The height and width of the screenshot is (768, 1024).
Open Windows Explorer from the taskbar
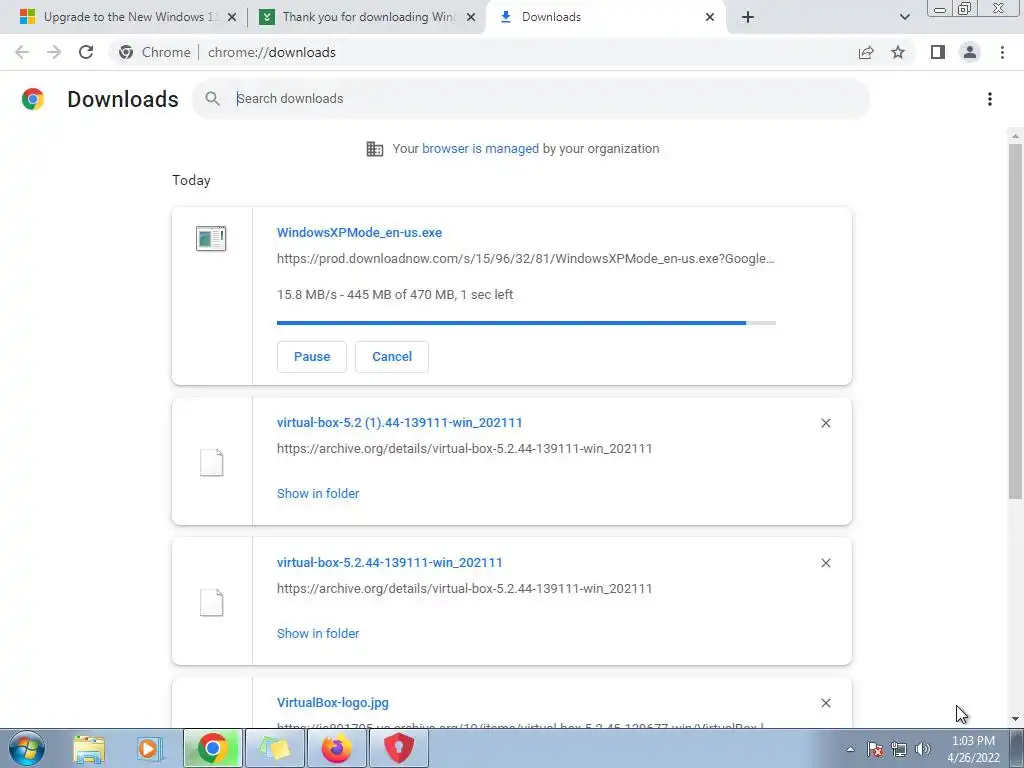point(89,748)
